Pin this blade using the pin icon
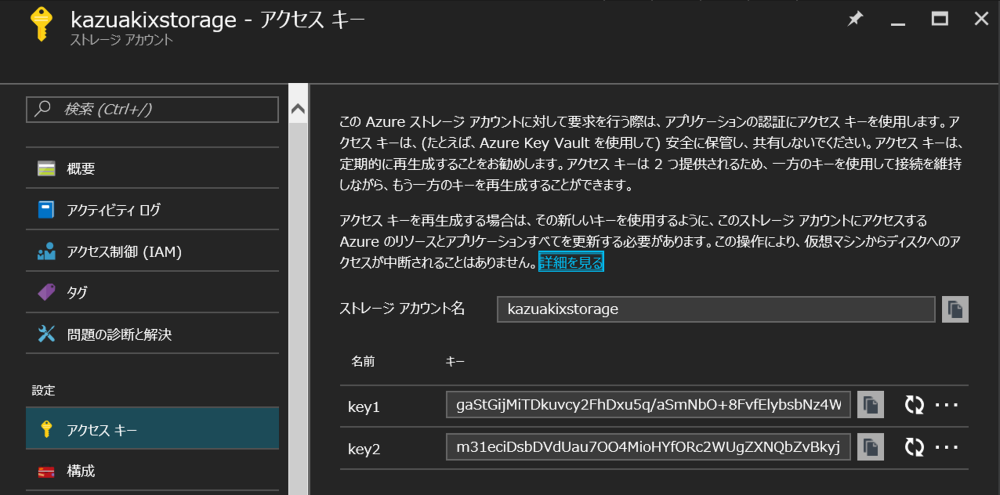The height and width of the screenshot is (495, 1000). [854, 20]
